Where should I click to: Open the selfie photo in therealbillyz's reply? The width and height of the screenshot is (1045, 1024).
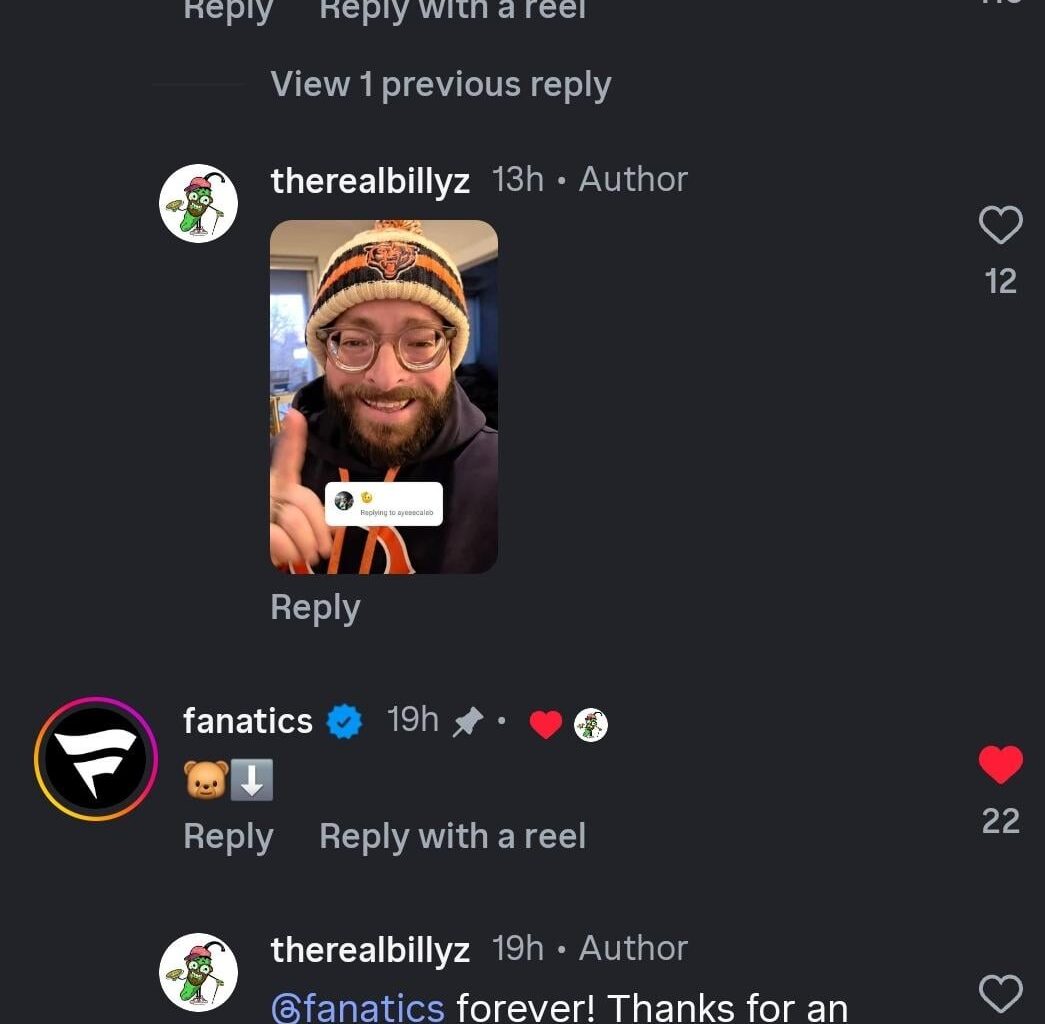[384, 397]
